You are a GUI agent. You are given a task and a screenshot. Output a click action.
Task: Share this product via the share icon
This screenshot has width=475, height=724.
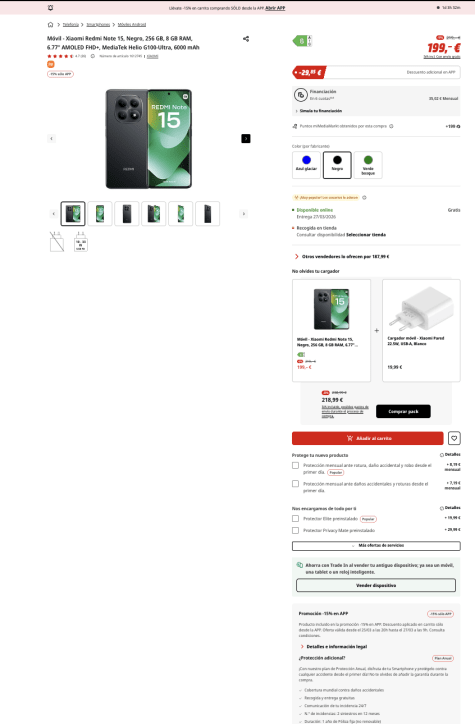(x=246, y=39)
